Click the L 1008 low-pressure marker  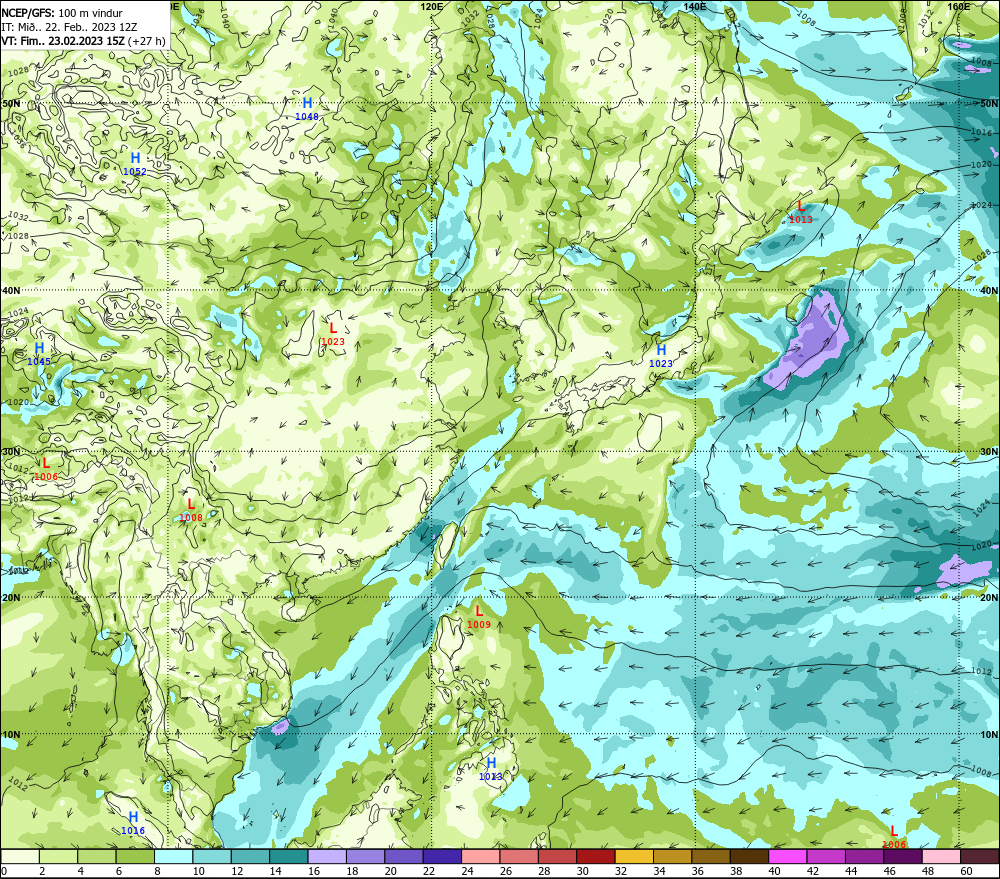(x=190, y=510)
